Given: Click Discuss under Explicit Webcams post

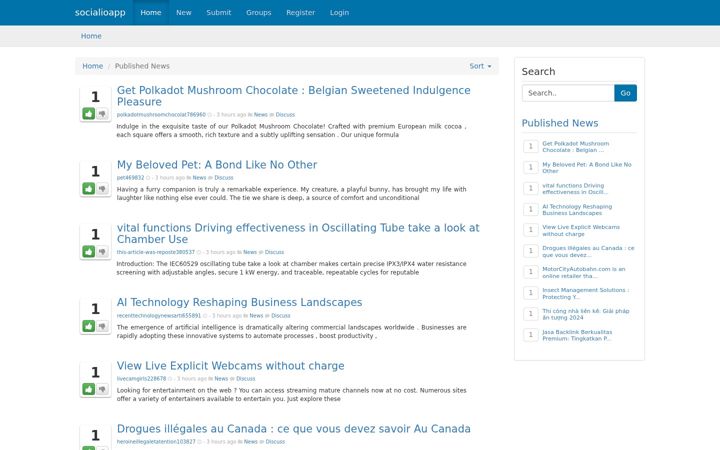Looking at the screenshot, I should point(246,379).
